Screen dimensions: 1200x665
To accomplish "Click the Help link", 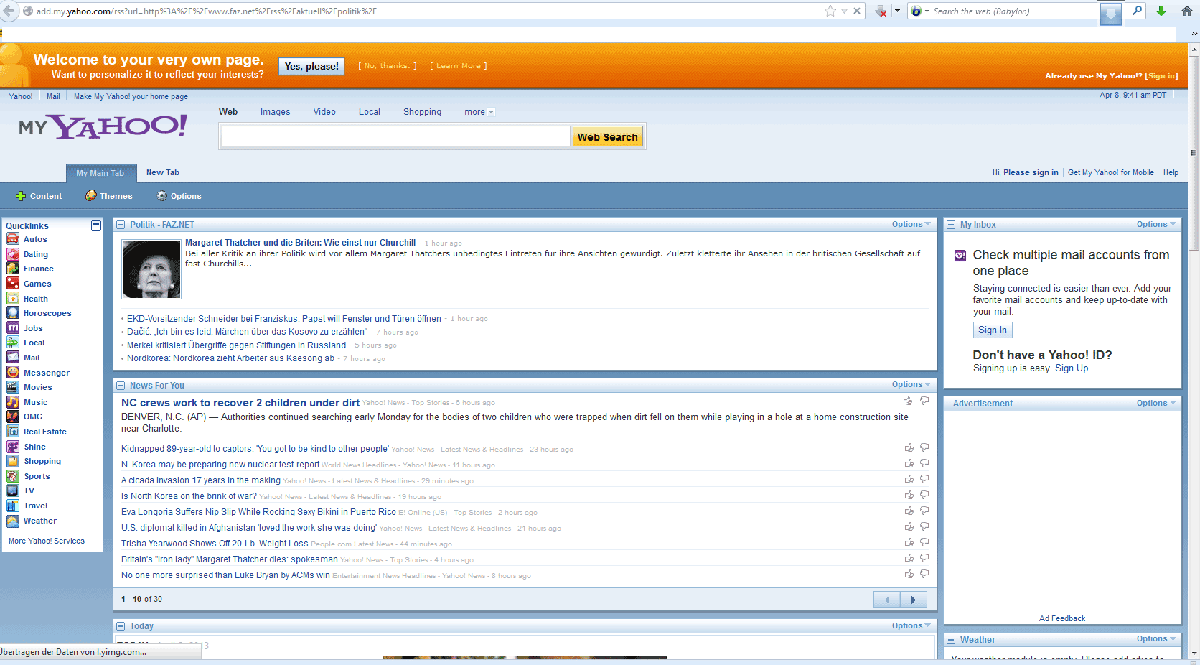I will 1171,172.
